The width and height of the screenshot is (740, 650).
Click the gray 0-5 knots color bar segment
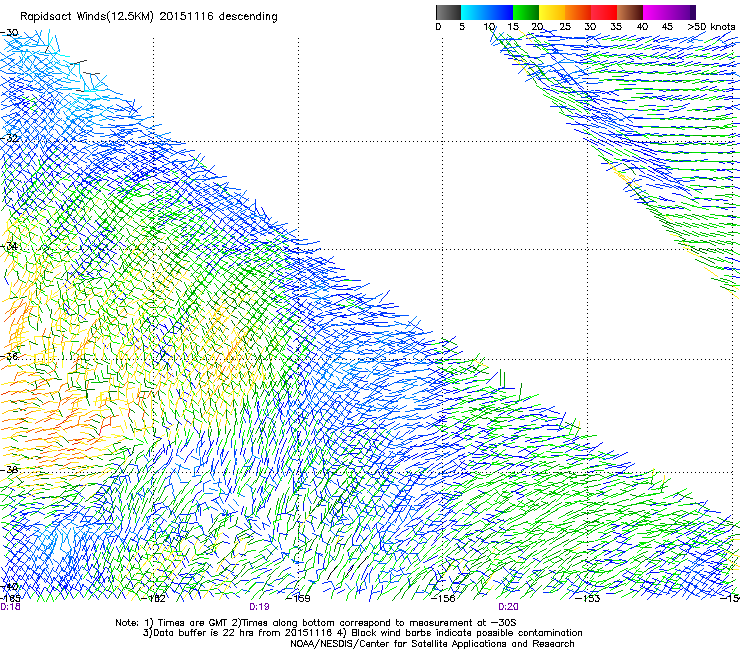tap(448, 12)
